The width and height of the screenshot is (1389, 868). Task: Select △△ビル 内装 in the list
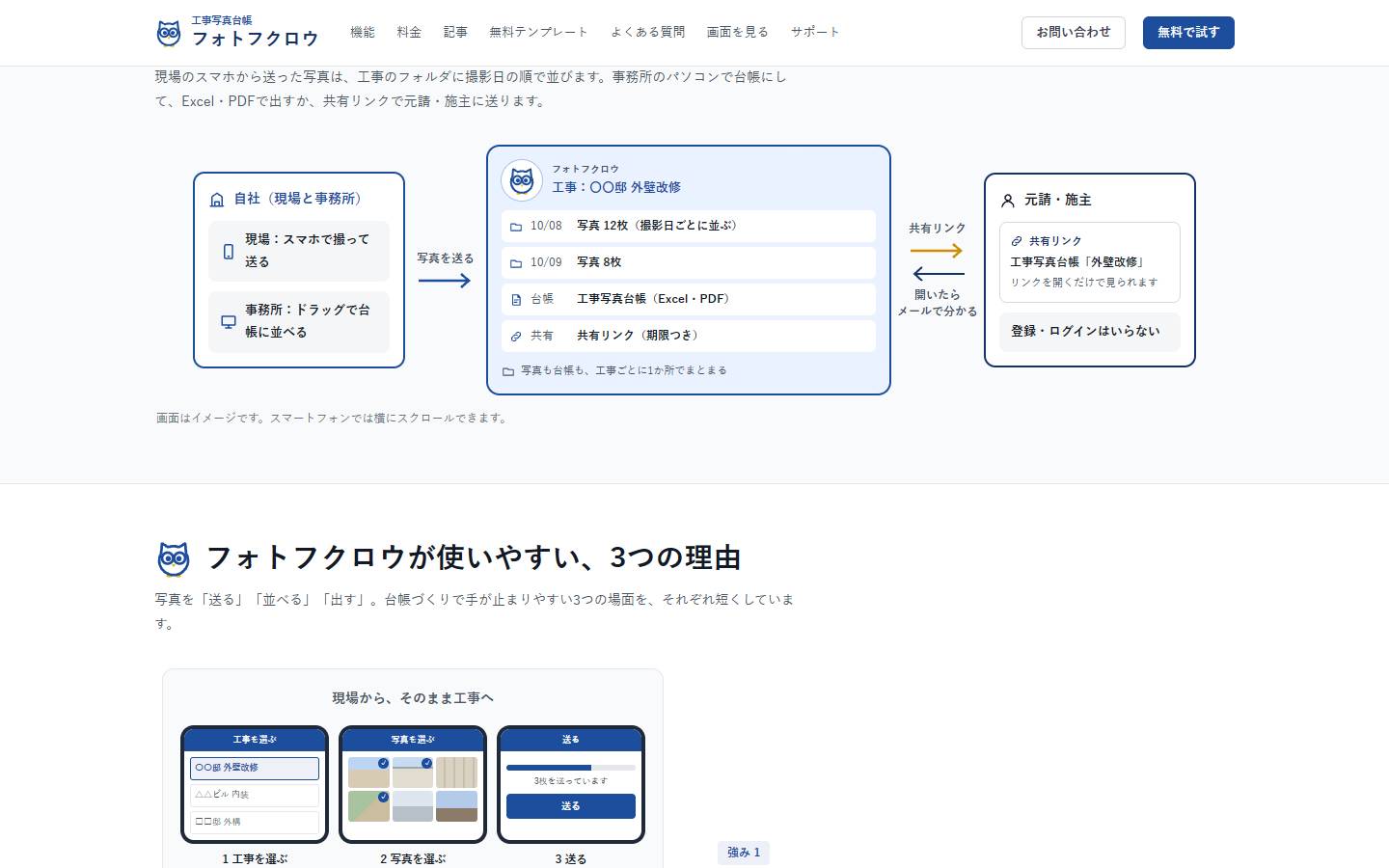(x=255, y=795)
